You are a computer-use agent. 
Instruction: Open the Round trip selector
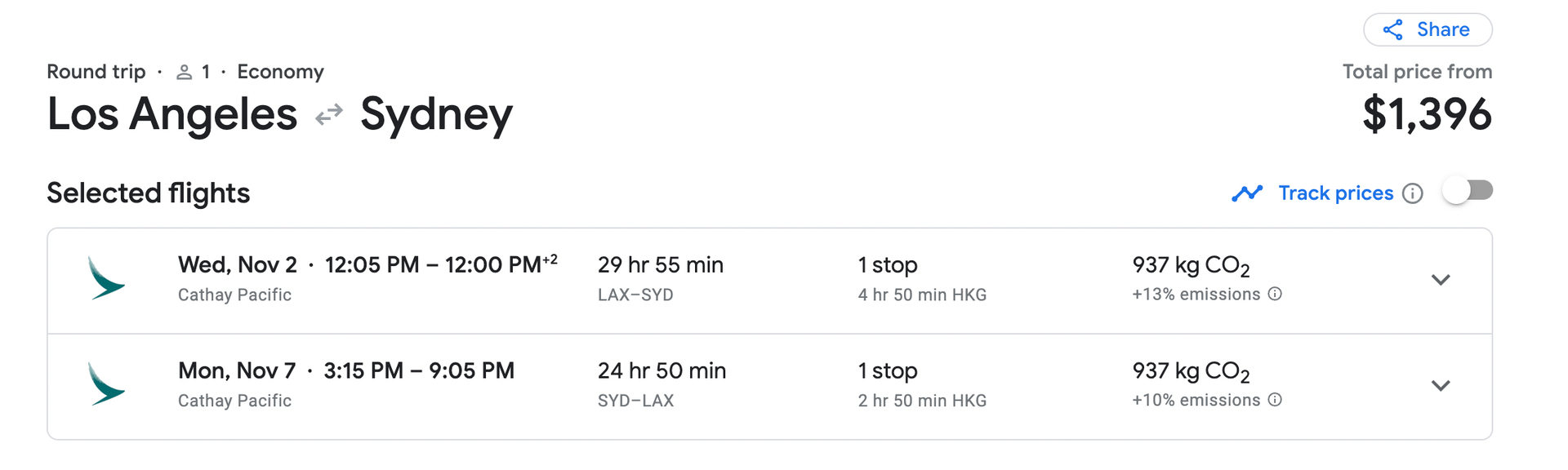96,72
